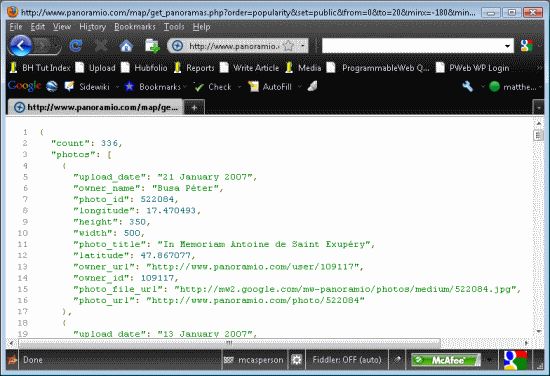The height and width of the screenshot is (376, 550).
Task: Click the vertical scrollbar thumb
Action: 538,135
